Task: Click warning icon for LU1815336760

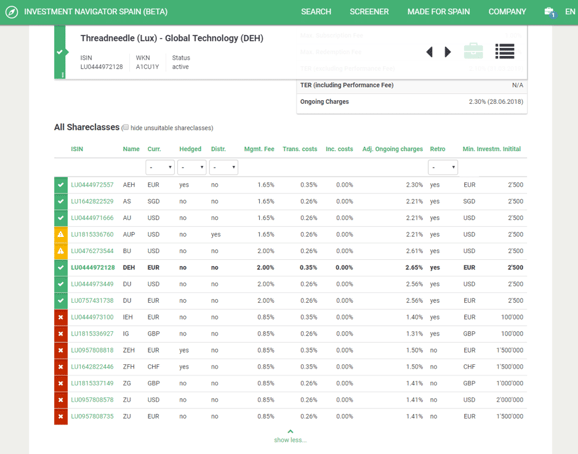Action: 61,234
